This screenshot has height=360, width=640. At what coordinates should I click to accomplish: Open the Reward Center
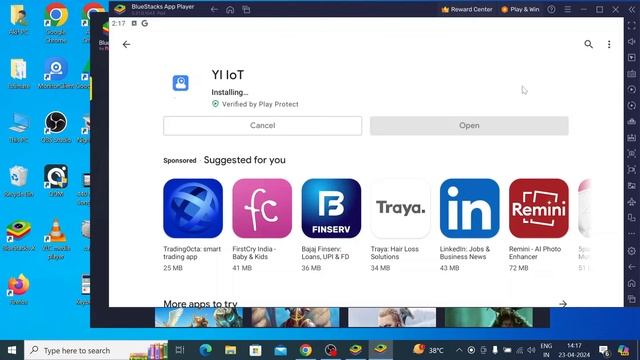coord(467,9)
